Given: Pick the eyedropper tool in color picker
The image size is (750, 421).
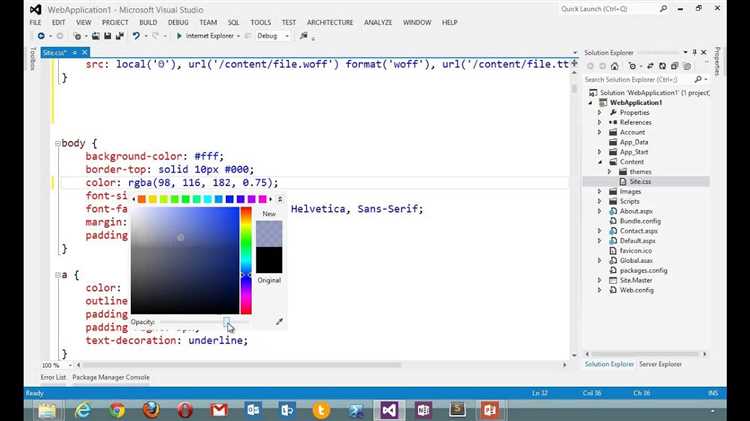Looking at the screenshot, I should (x=279, y=321).
